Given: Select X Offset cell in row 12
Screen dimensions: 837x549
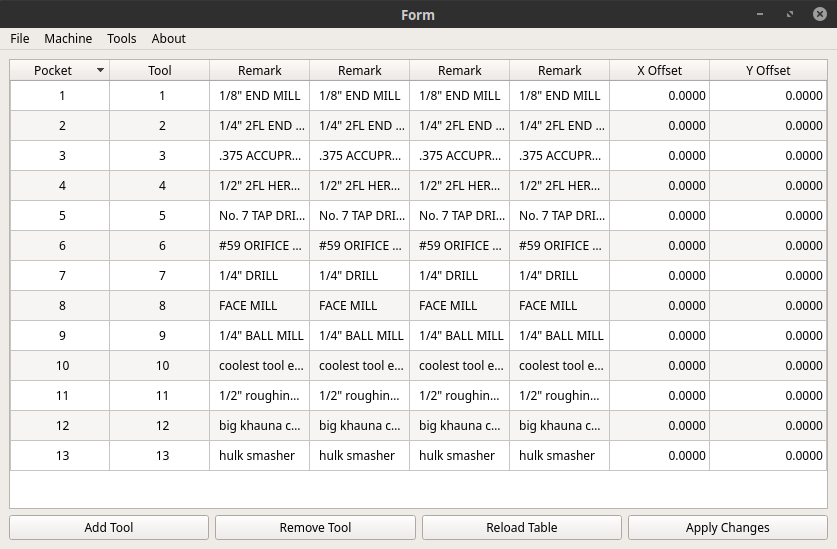Looking at the screenshot, I should (x=659, y=426).
